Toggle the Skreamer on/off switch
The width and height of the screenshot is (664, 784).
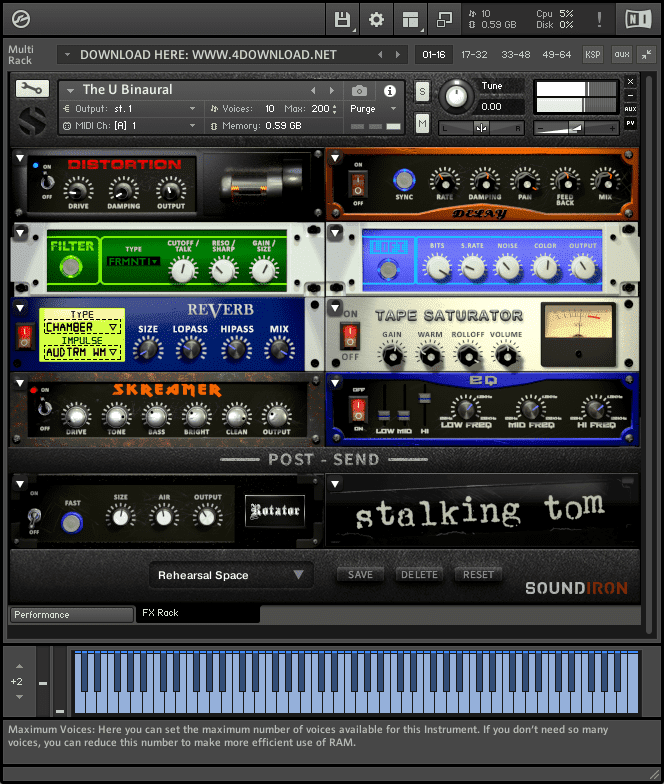click(45, 408)
